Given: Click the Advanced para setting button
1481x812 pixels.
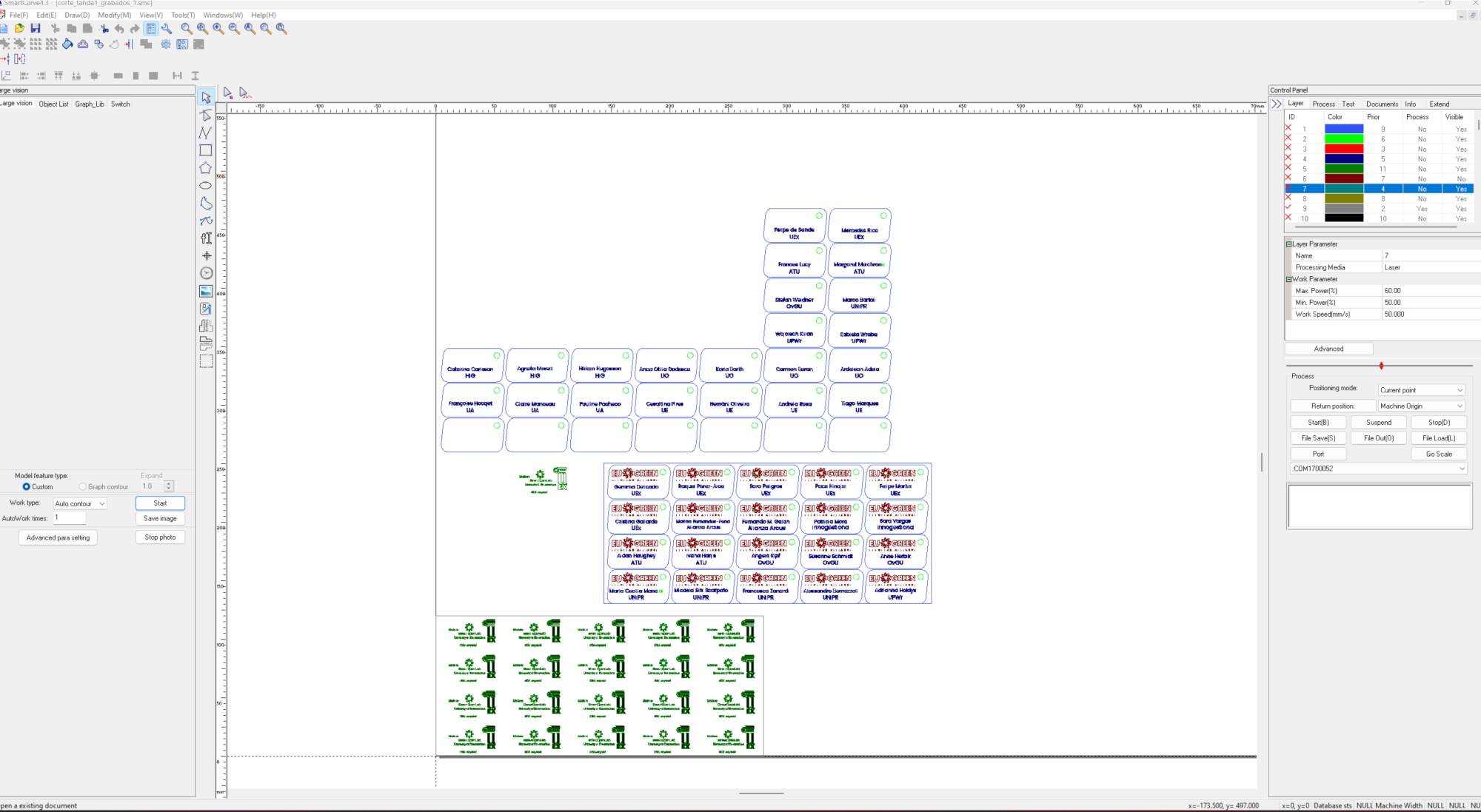Looking at the screenshot, I should (x=58, y=538).
